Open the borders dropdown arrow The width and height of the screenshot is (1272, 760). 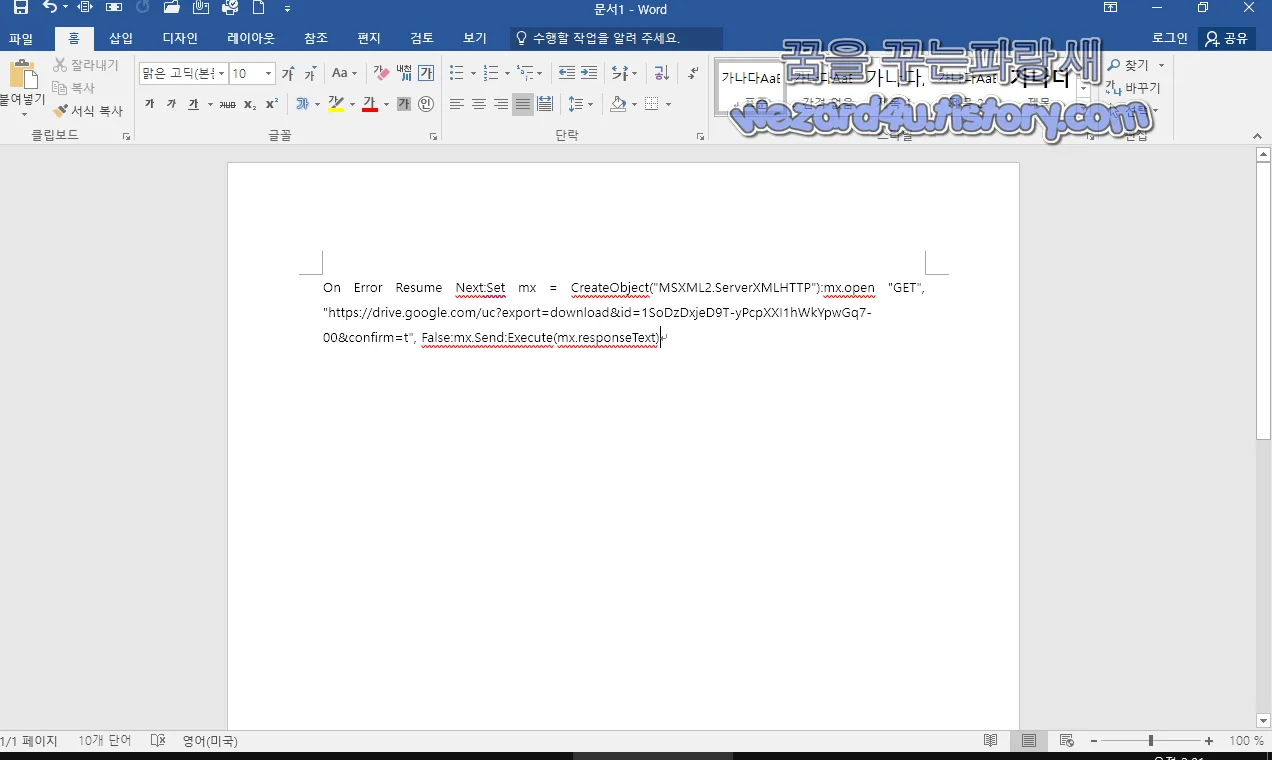pyautogui.click(x=668, y=104)
